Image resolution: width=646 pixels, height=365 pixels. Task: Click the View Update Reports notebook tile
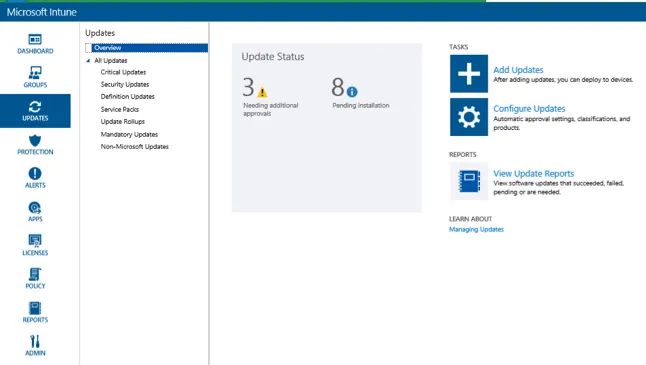point(469,181)
